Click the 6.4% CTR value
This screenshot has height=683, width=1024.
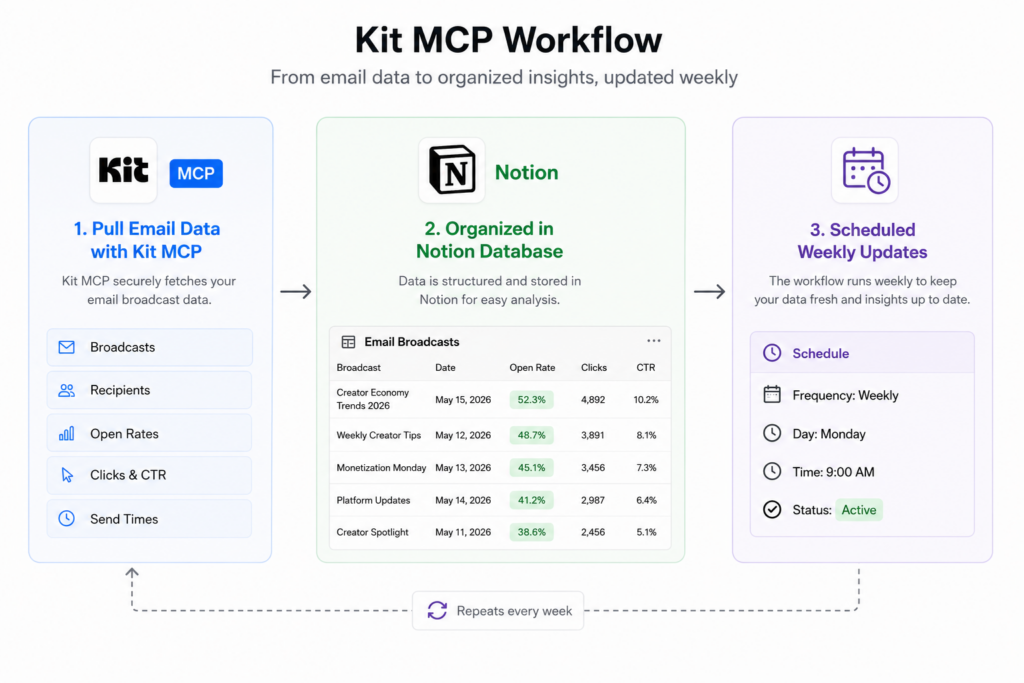click(x=647, y=500)
